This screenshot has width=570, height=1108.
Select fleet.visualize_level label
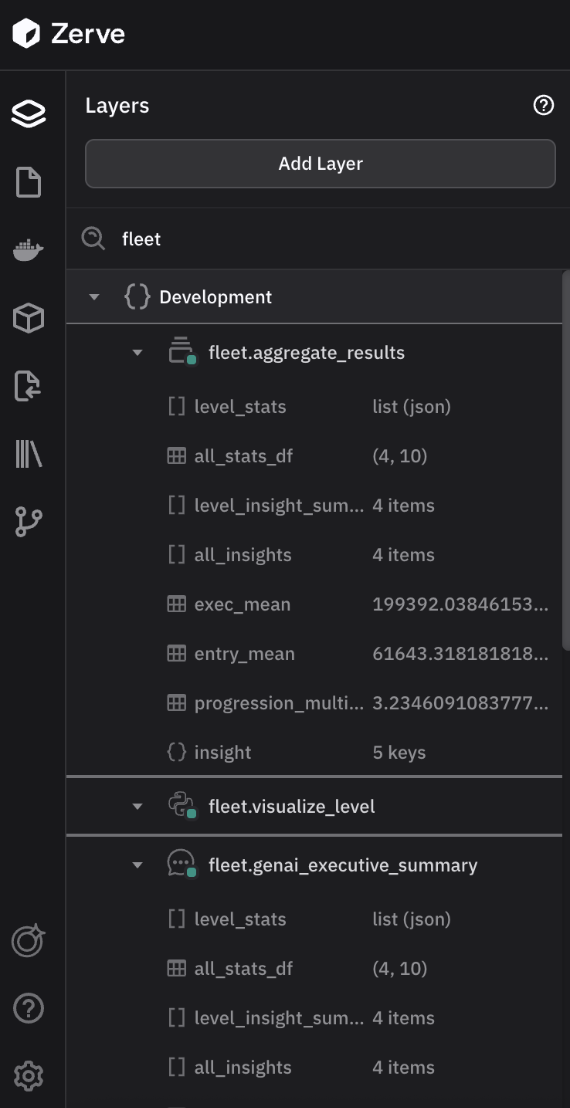click(x=292, y=806)
